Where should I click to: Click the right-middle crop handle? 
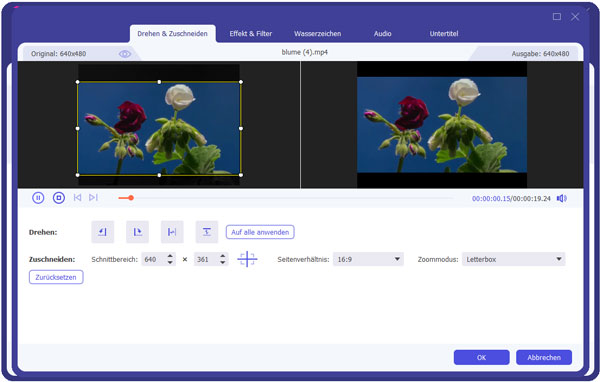point(241,129)
